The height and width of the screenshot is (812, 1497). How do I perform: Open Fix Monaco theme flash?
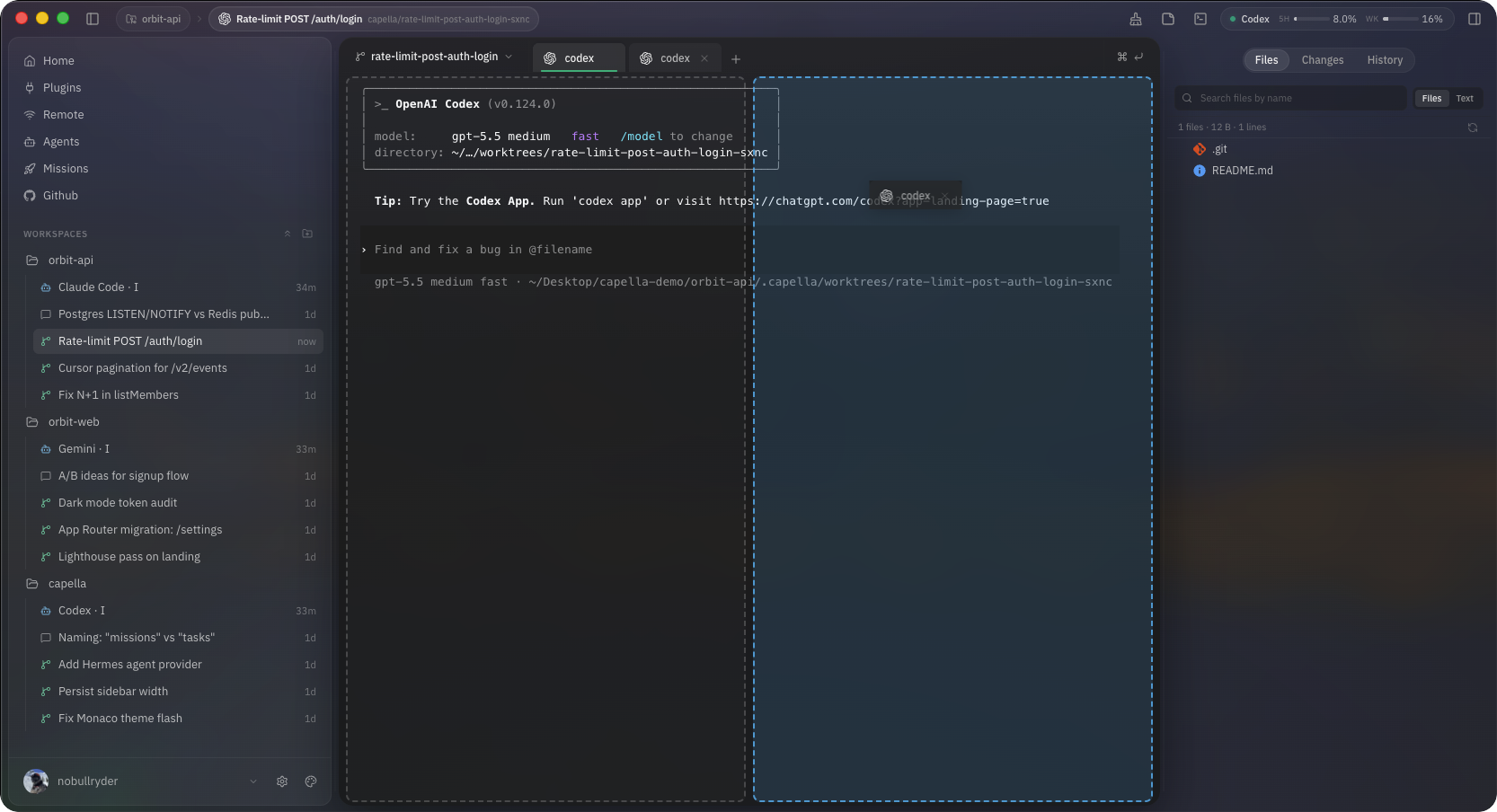pyautogui.click(x=178, y=719)
